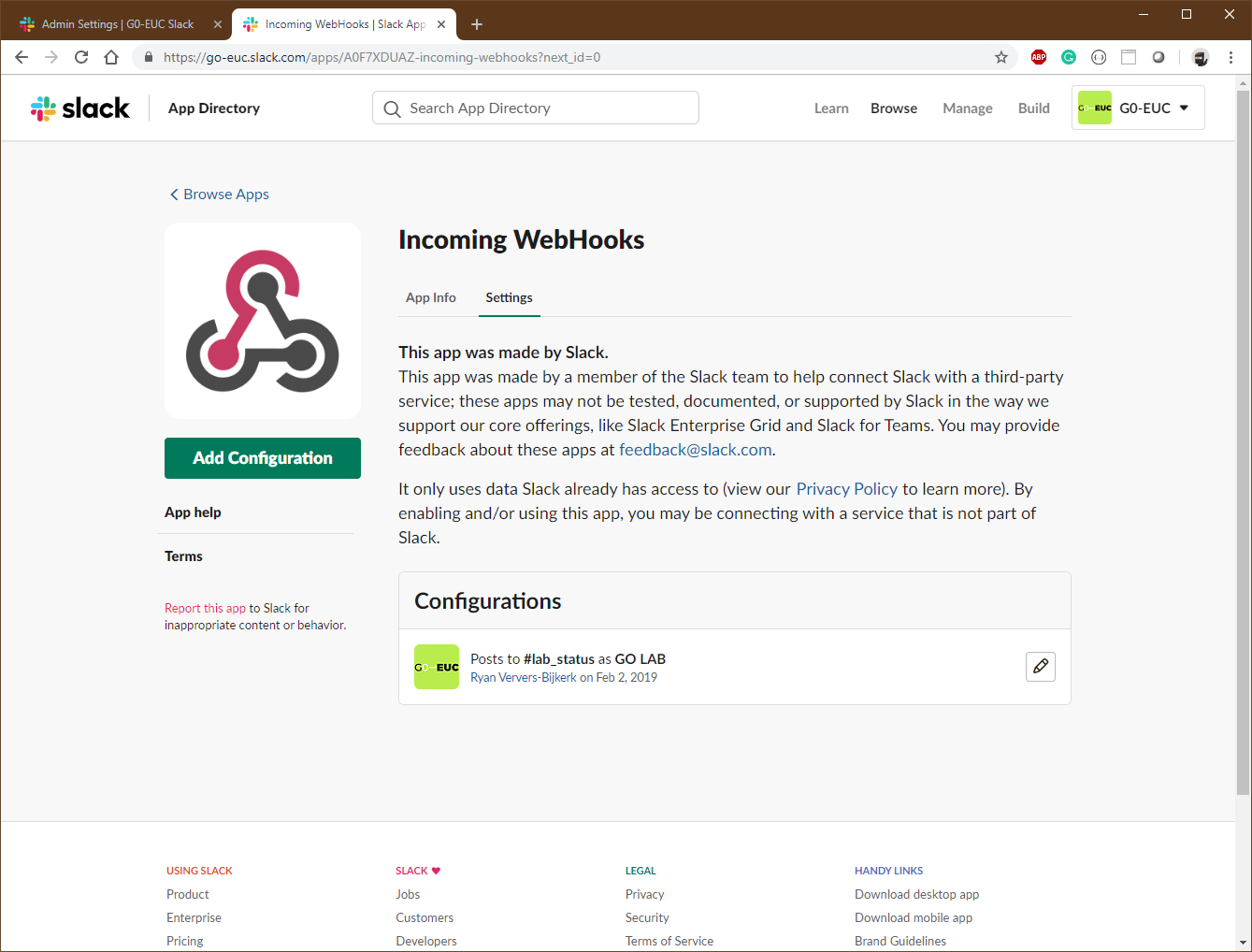Go to browser home page icon
The width and height of the screenshot is (1252, 952).
click(111, 57)
